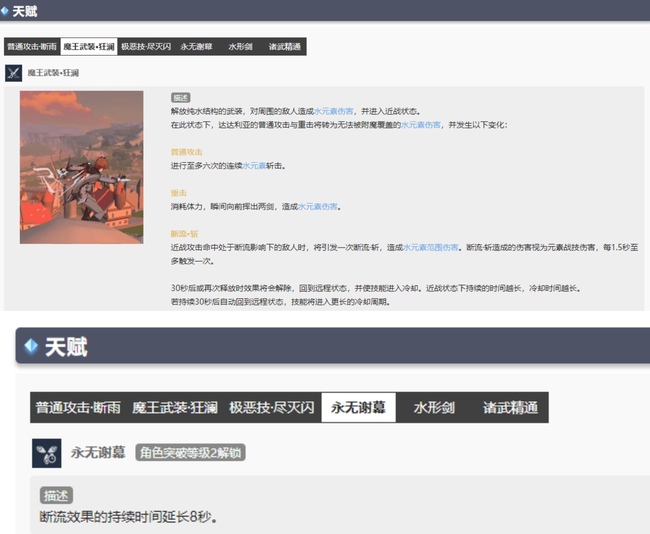Open 极恶技·尽灭闪 tab in lower section
Screen dimensions: 650x534
coord(272,408)
